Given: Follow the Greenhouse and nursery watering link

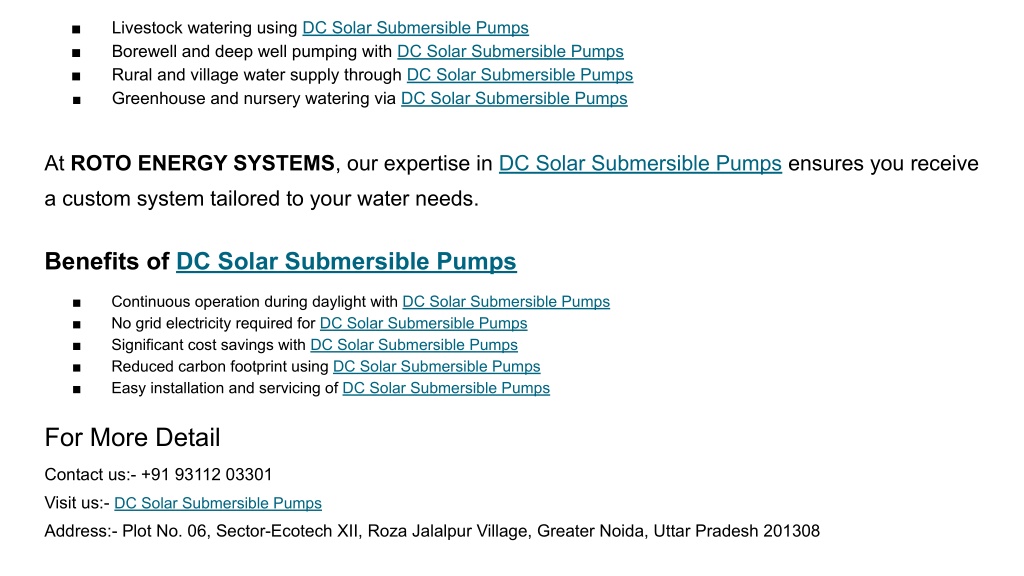Looking at the screenshot, I should pyautogui.click(x=514, y=99).
